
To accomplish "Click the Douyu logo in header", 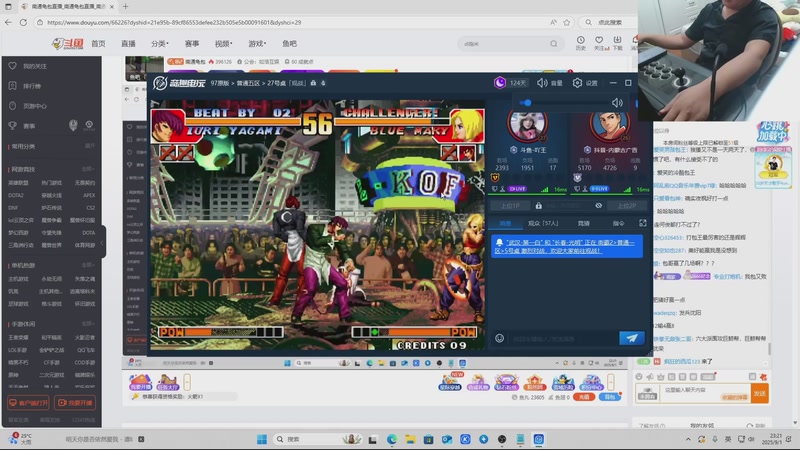I will (x=67, y=44).
